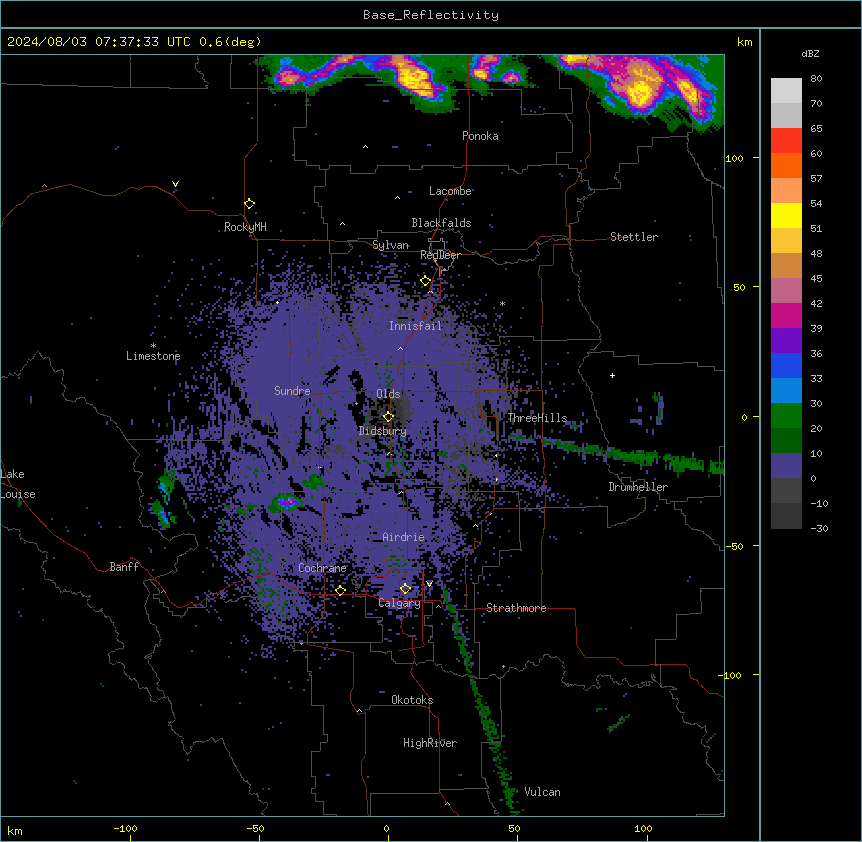Click the Base_Reflectivity title

(431, 15)
